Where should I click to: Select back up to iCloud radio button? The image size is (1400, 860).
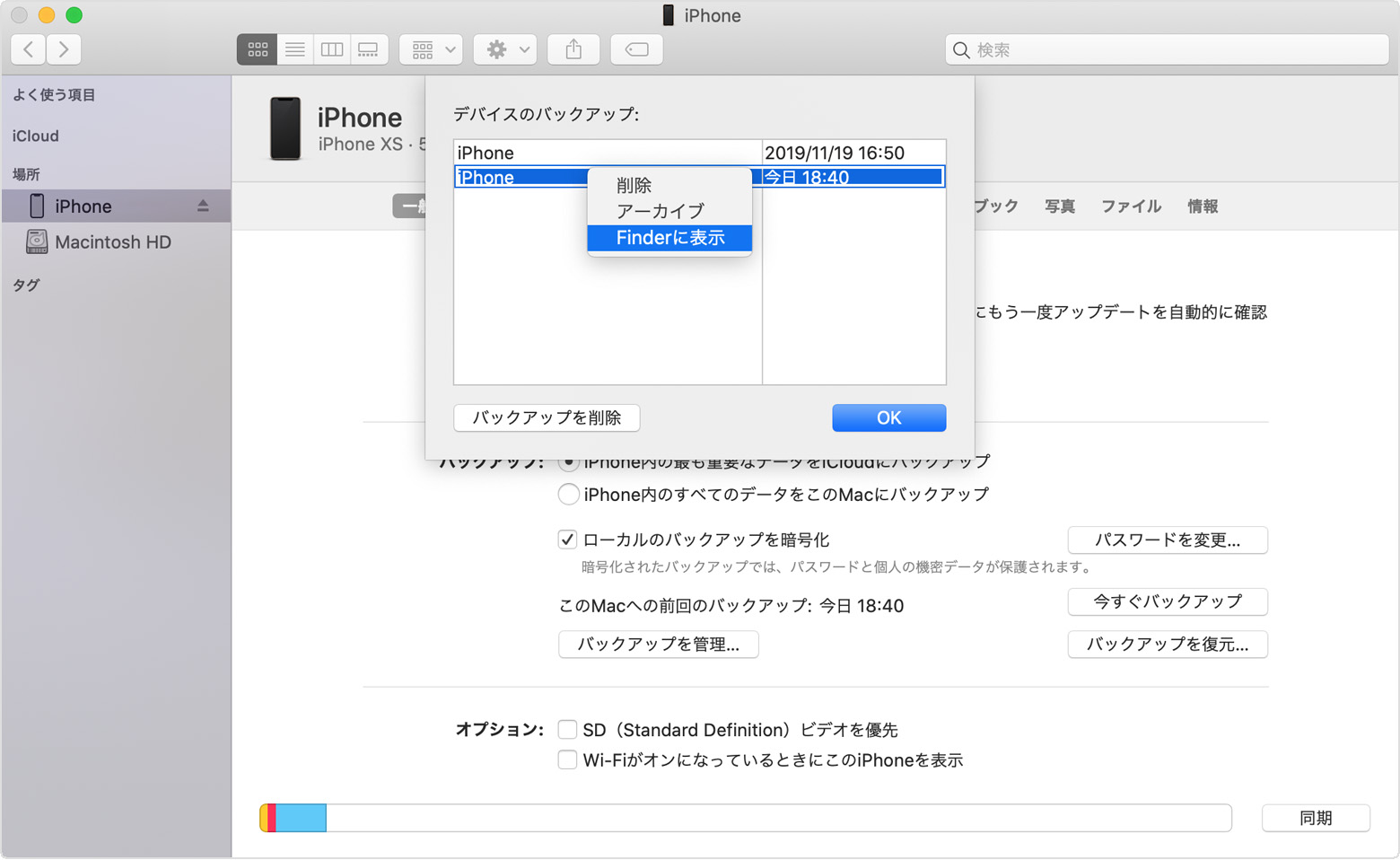[568, 463]
